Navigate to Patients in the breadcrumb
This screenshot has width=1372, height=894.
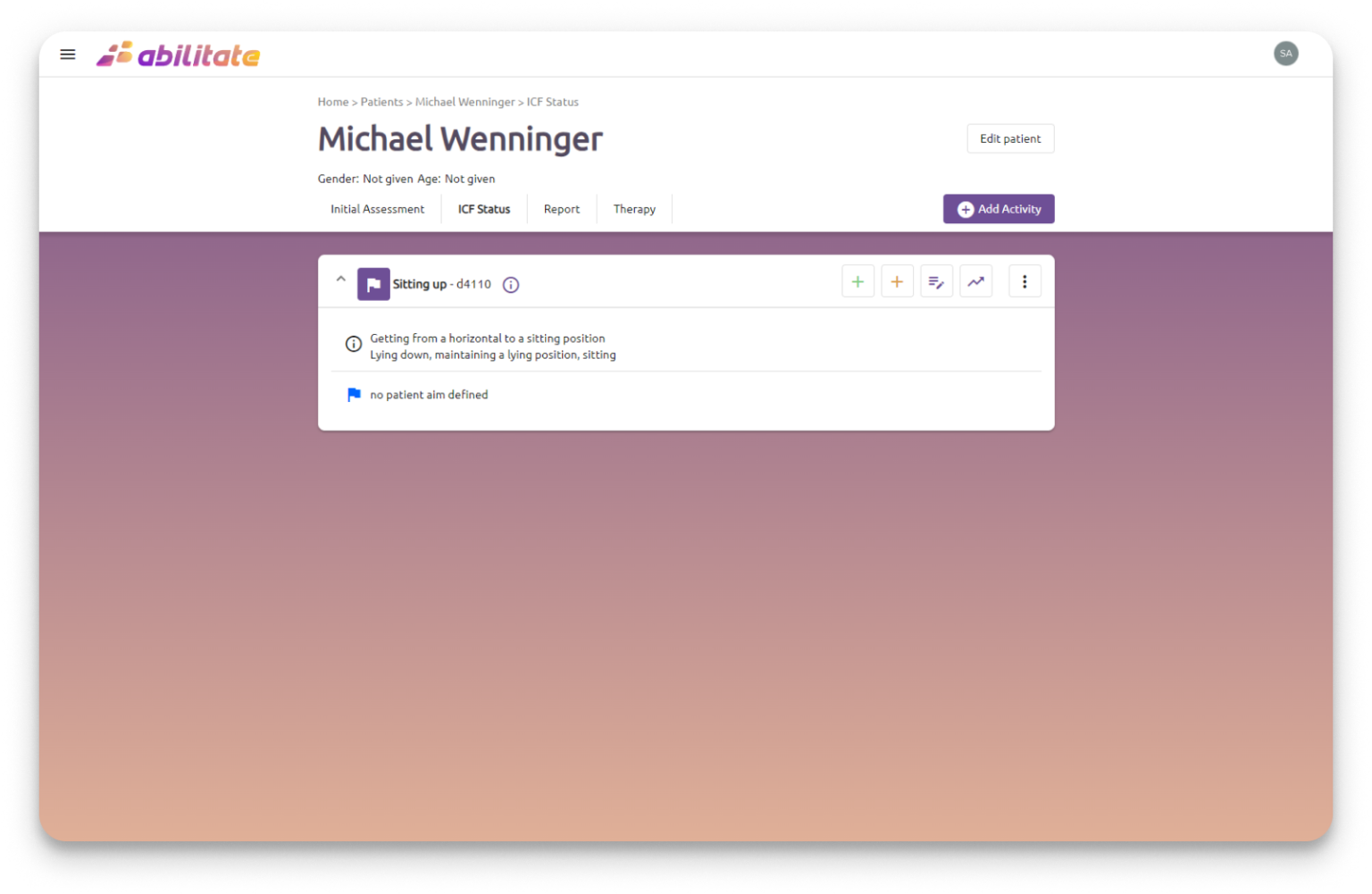381,102
